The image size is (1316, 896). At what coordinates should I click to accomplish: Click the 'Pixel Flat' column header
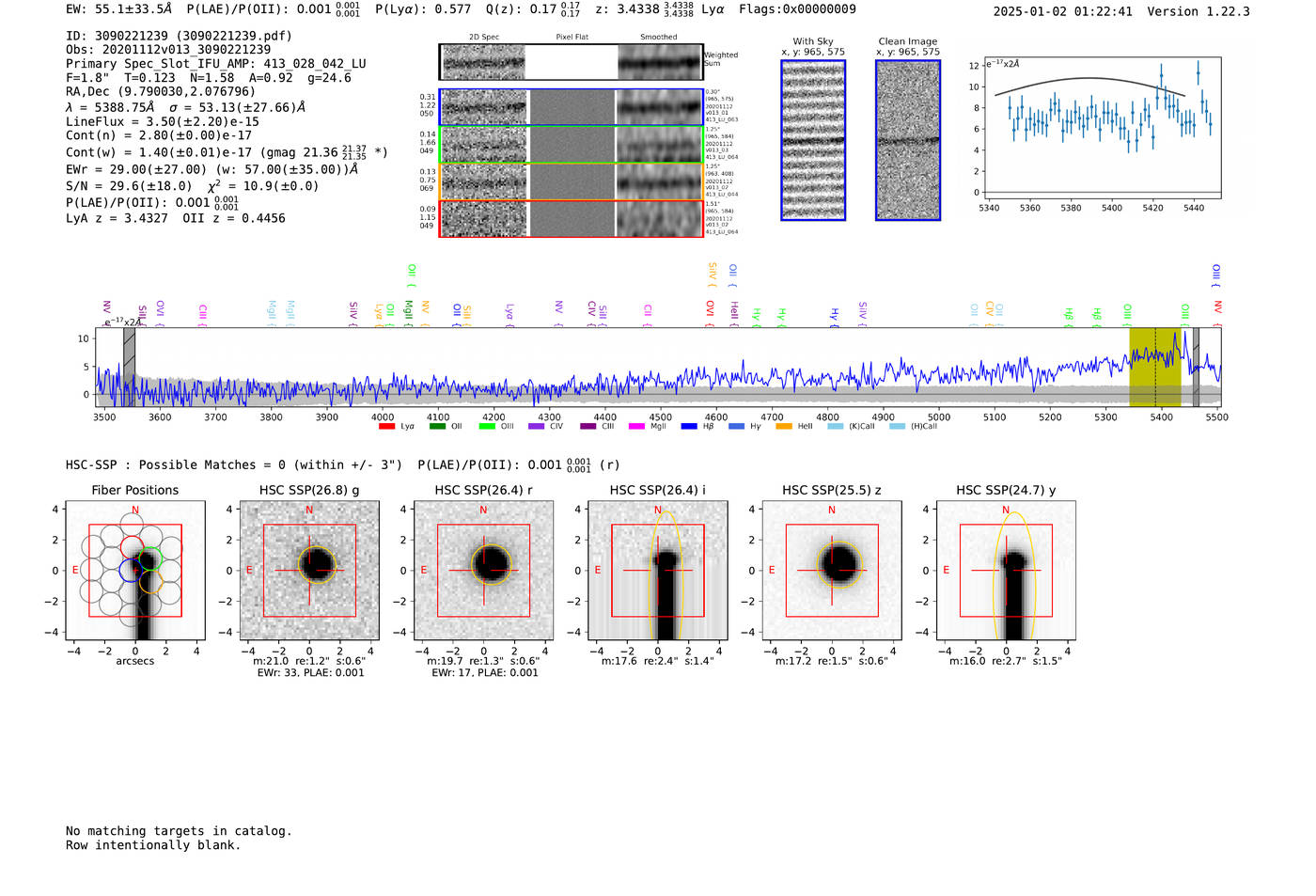click(x=572, y=38)
